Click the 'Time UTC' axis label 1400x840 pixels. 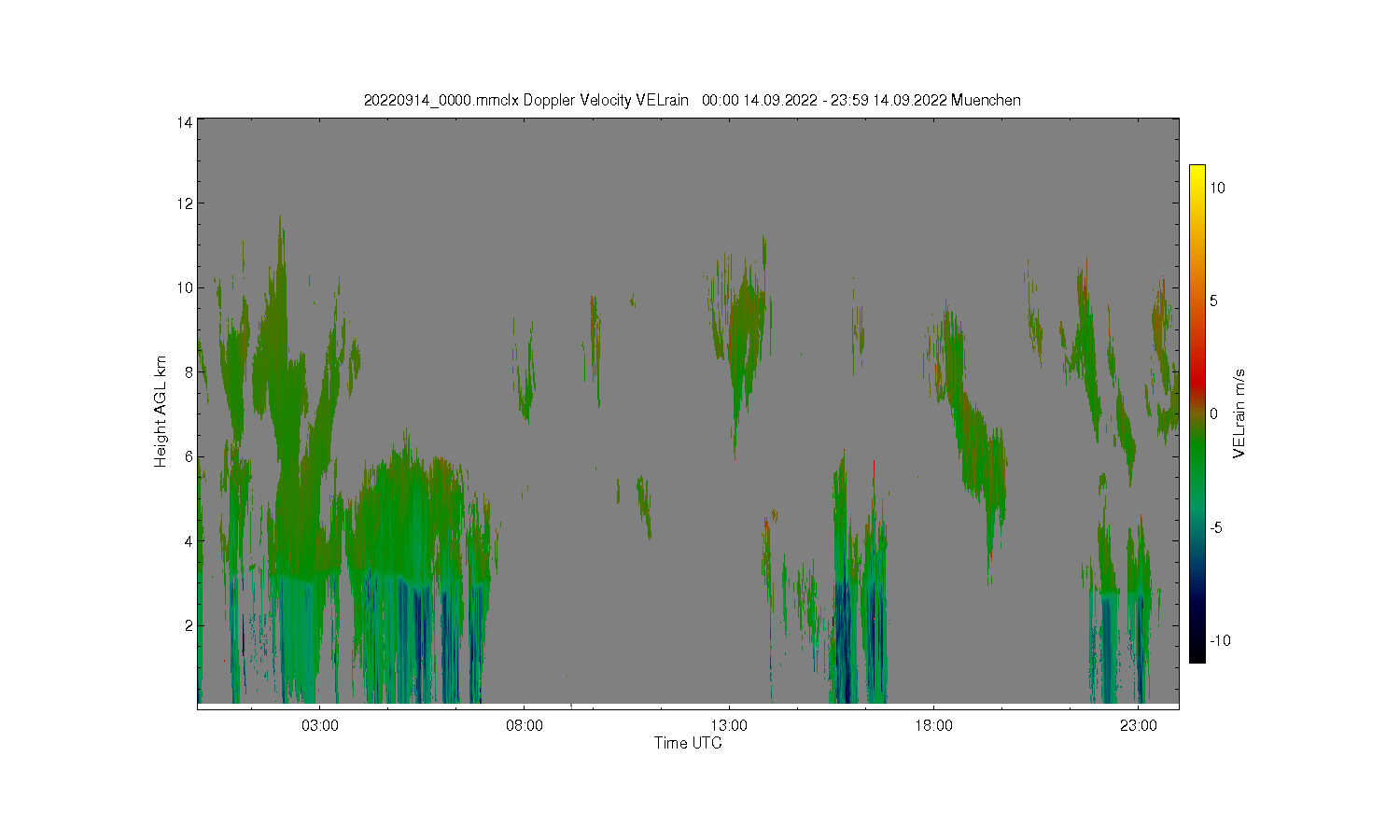point(688,743)
